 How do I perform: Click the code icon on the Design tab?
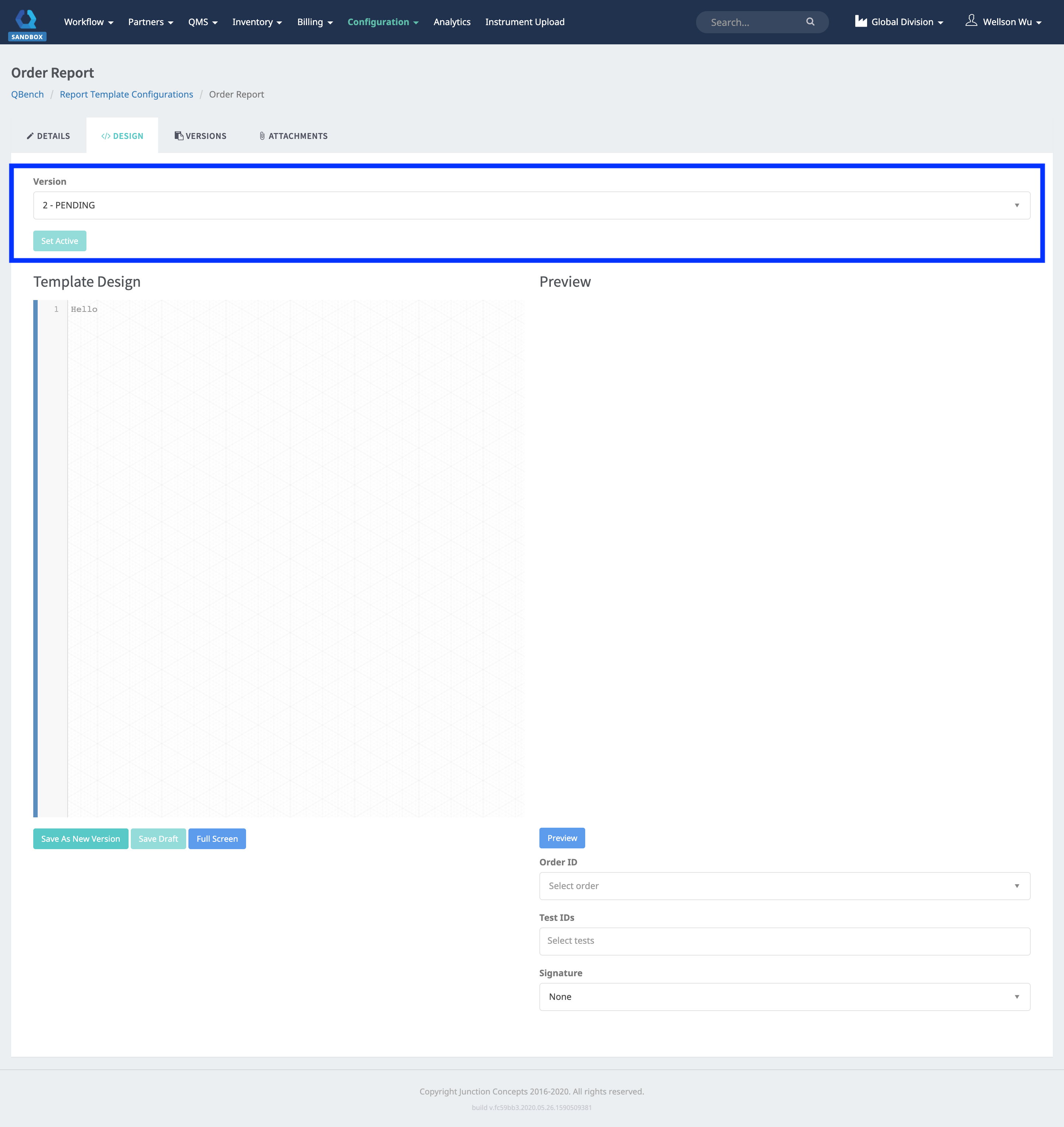pyautogui.click(x=106, y=136)
